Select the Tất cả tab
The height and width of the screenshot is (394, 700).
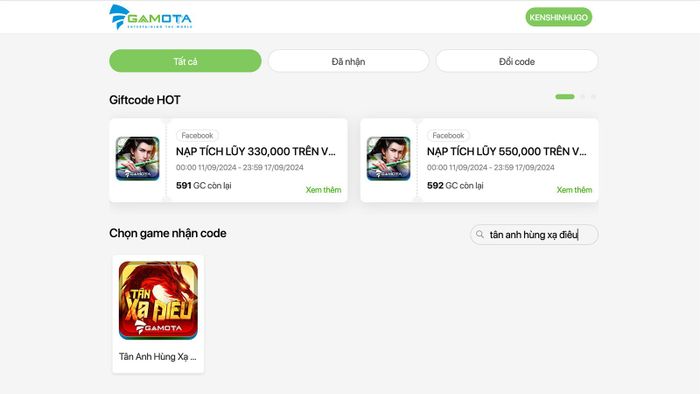point(185,61)
